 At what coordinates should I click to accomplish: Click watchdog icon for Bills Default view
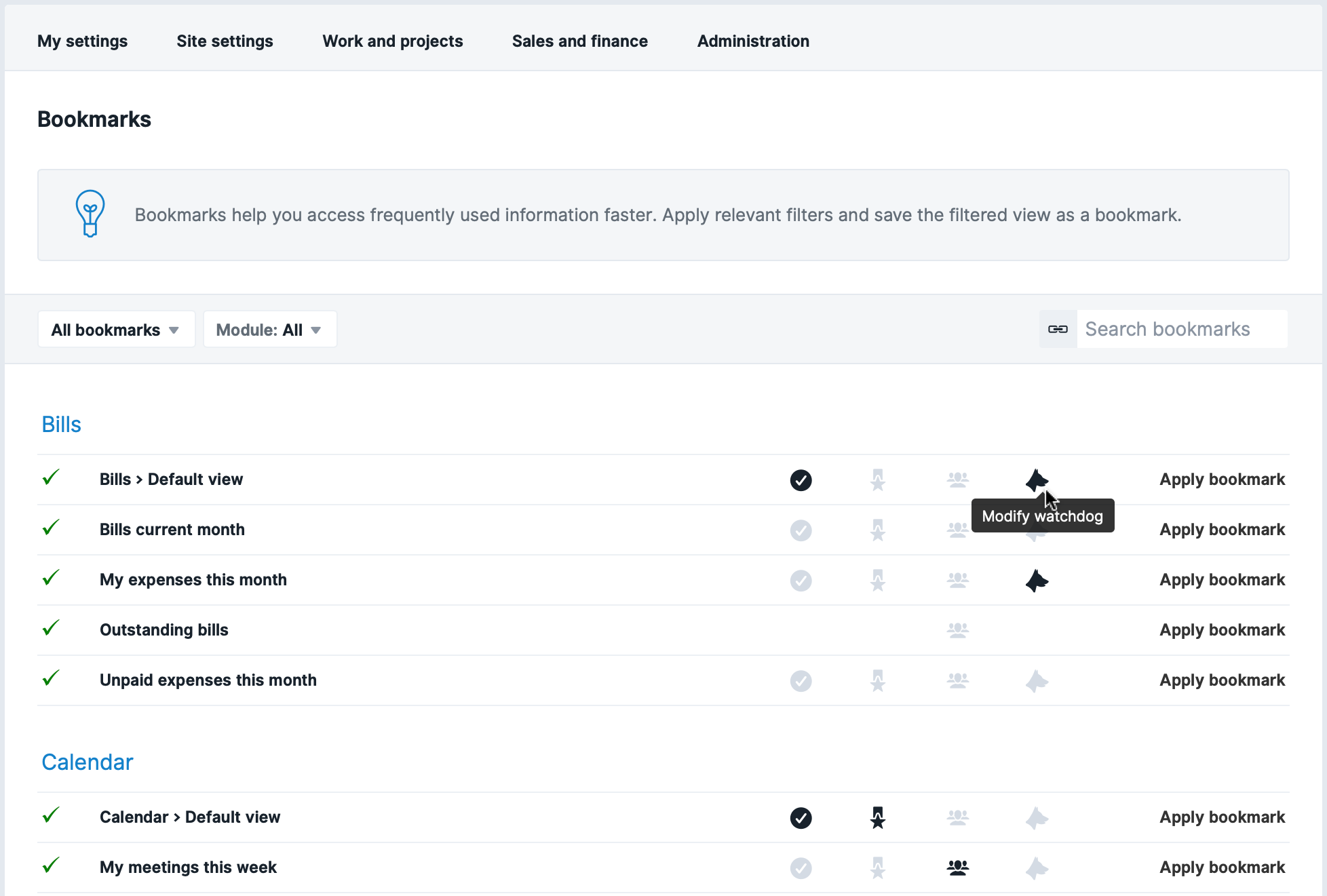(x=1036, y=480)
